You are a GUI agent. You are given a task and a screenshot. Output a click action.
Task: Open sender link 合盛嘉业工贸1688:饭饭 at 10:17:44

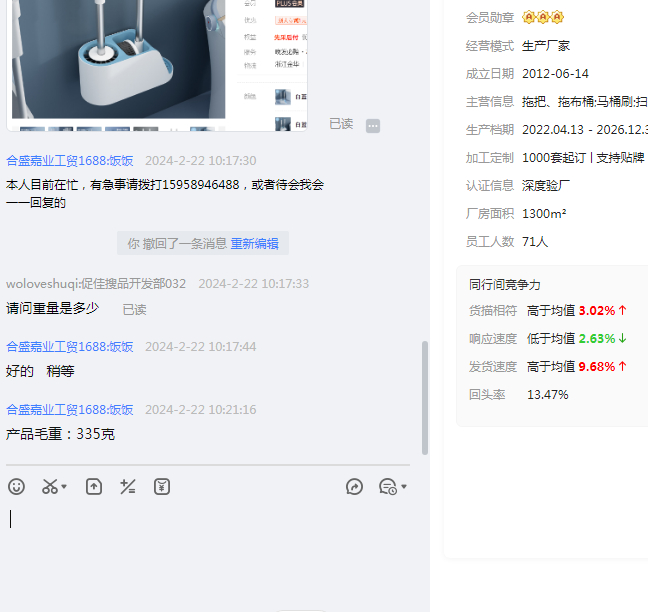click(x=69, y=346)
